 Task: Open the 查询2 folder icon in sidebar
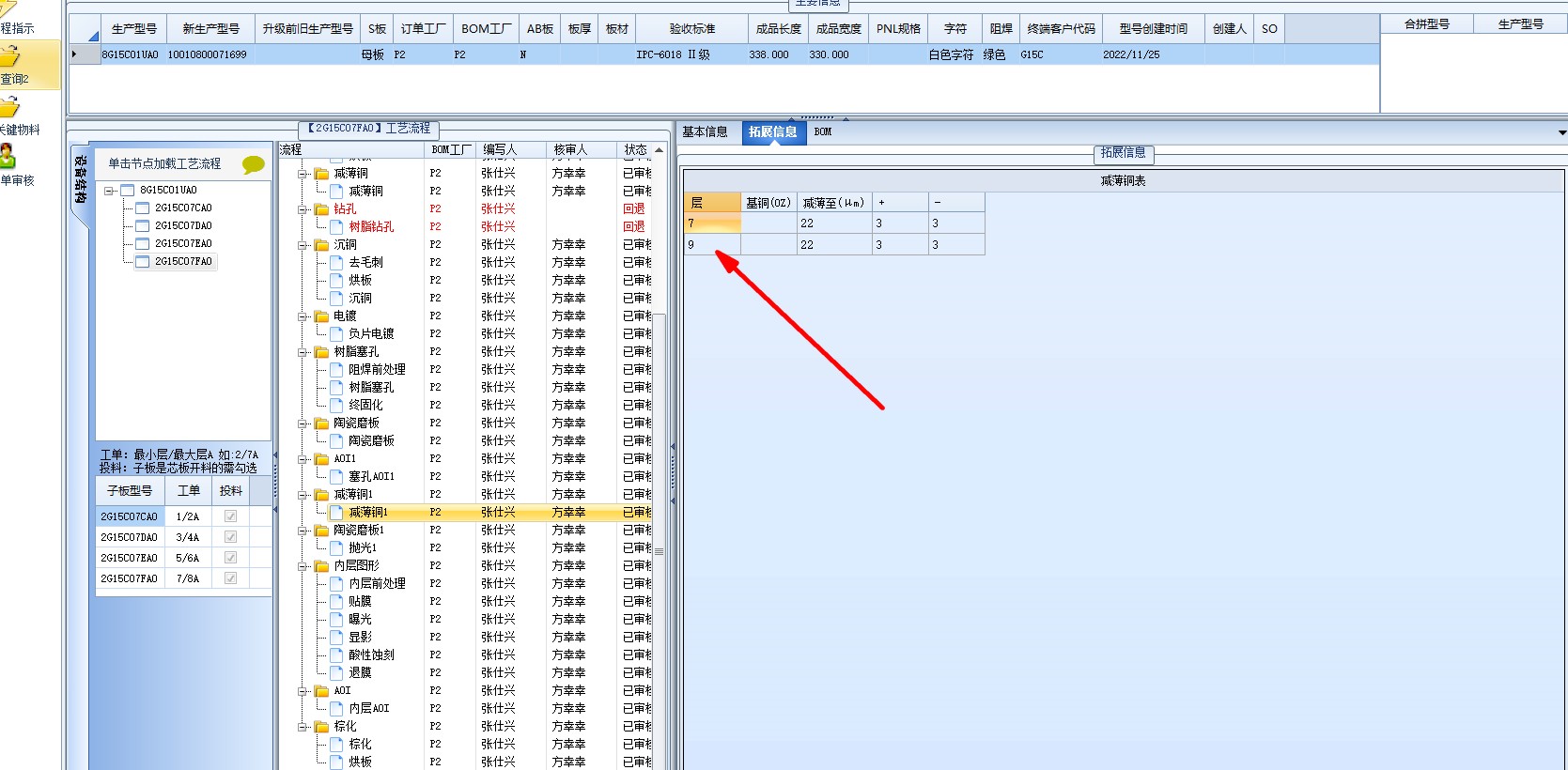click(x=9, y=55)
